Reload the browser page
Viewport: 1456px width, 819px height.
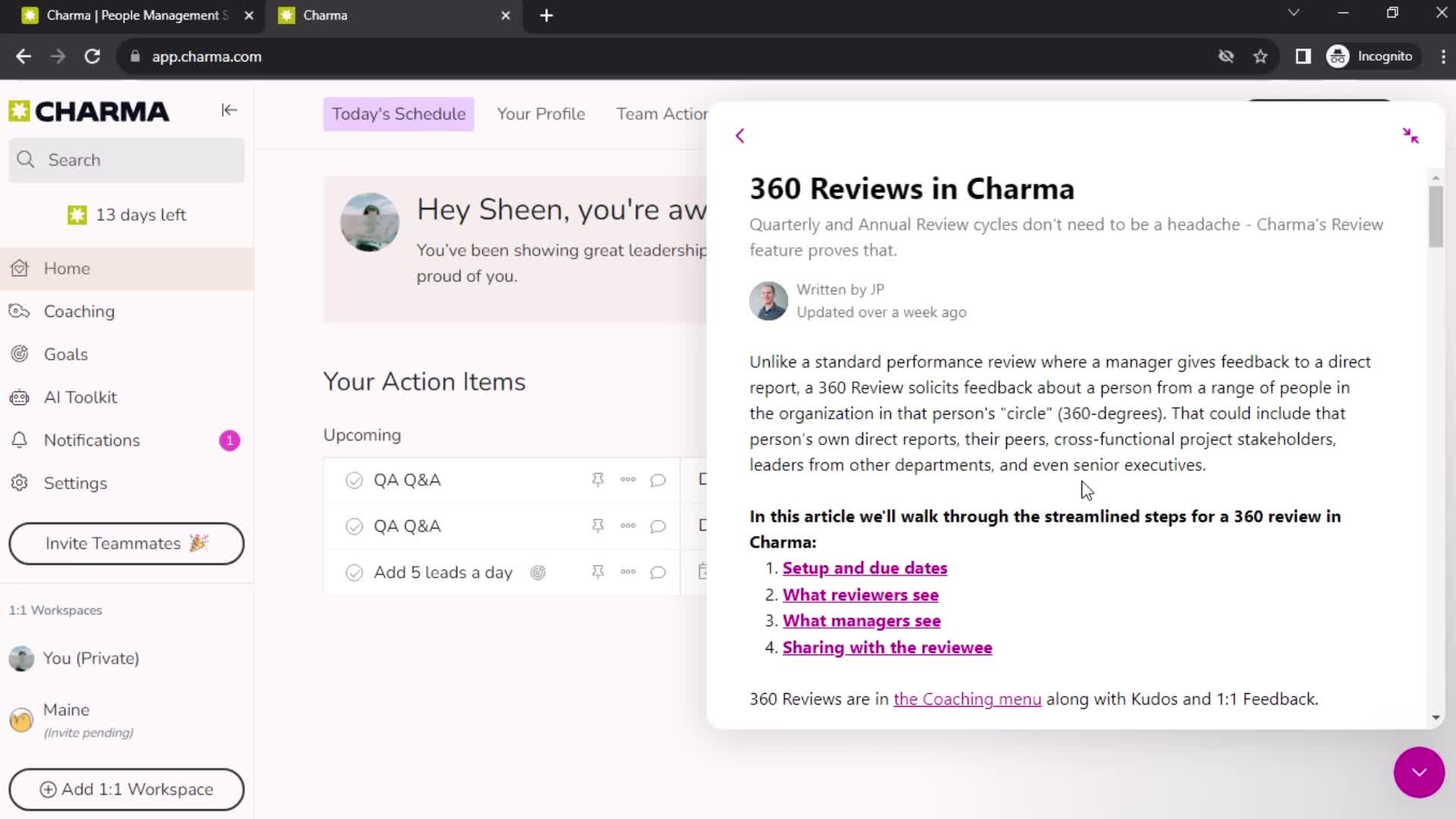point(93,57)
